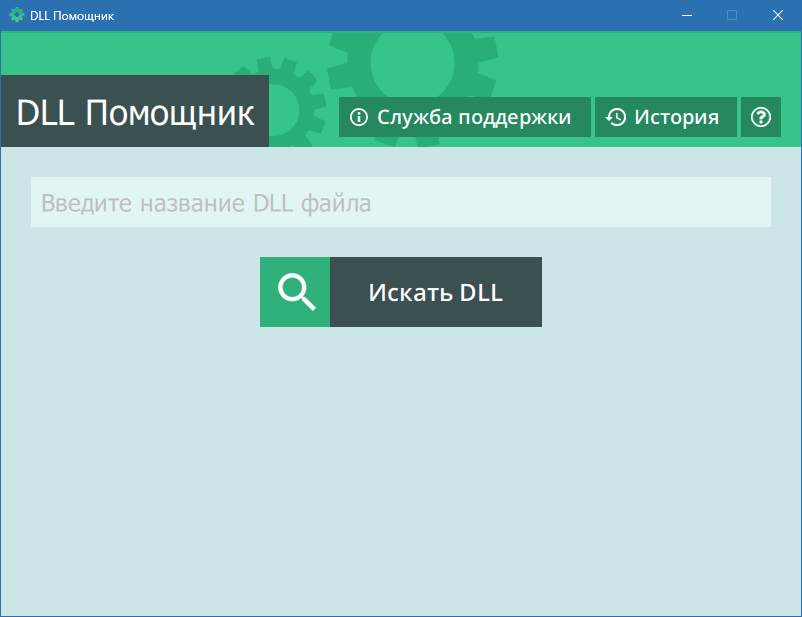The height and width of the screenshot is (617, 802).
Task: Open help via the question mark icon
Action: pyautogui.click(x=761, y=117)
